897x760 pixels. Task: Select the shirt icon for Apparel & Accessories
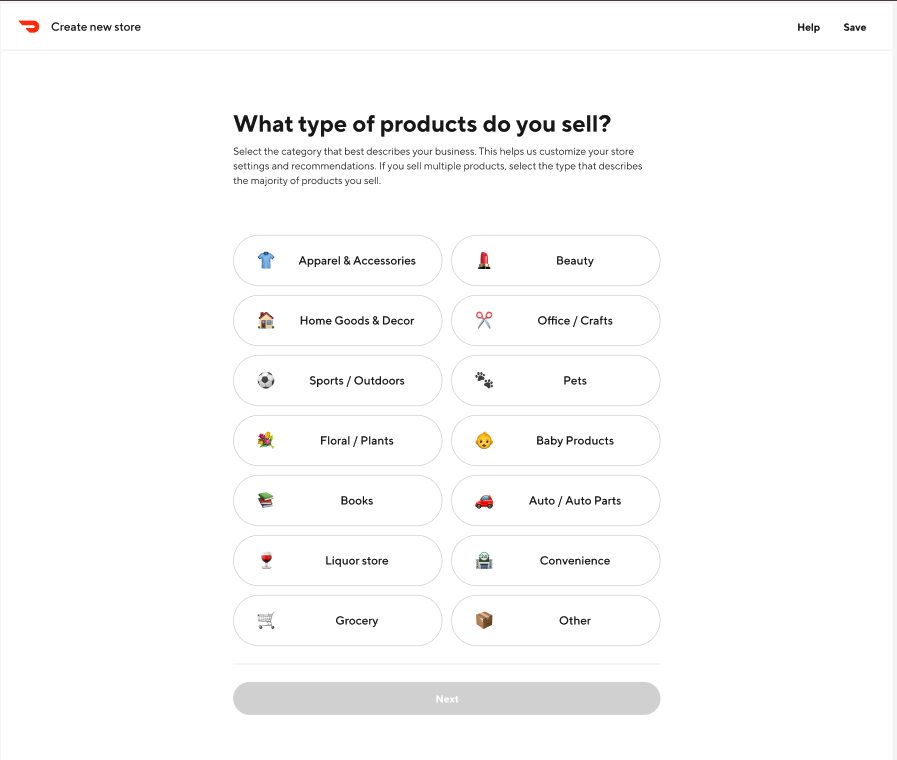tap(264, 260)
